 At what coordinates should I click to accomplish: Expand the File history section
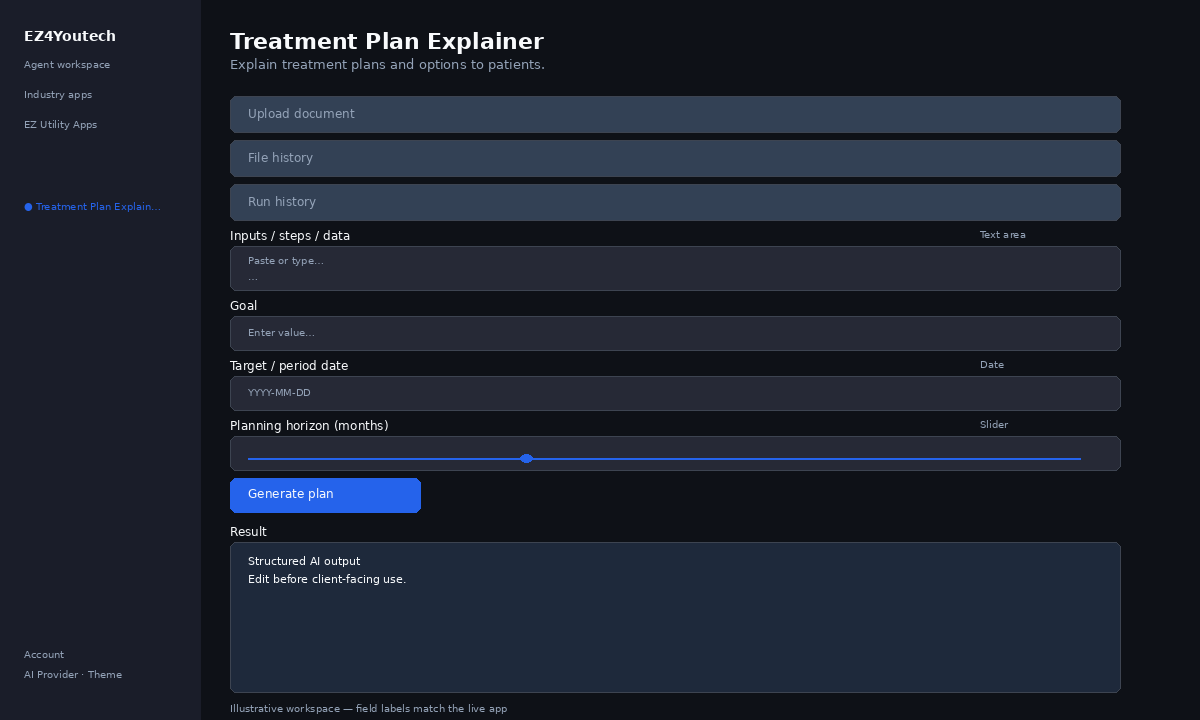pos(675,158)
